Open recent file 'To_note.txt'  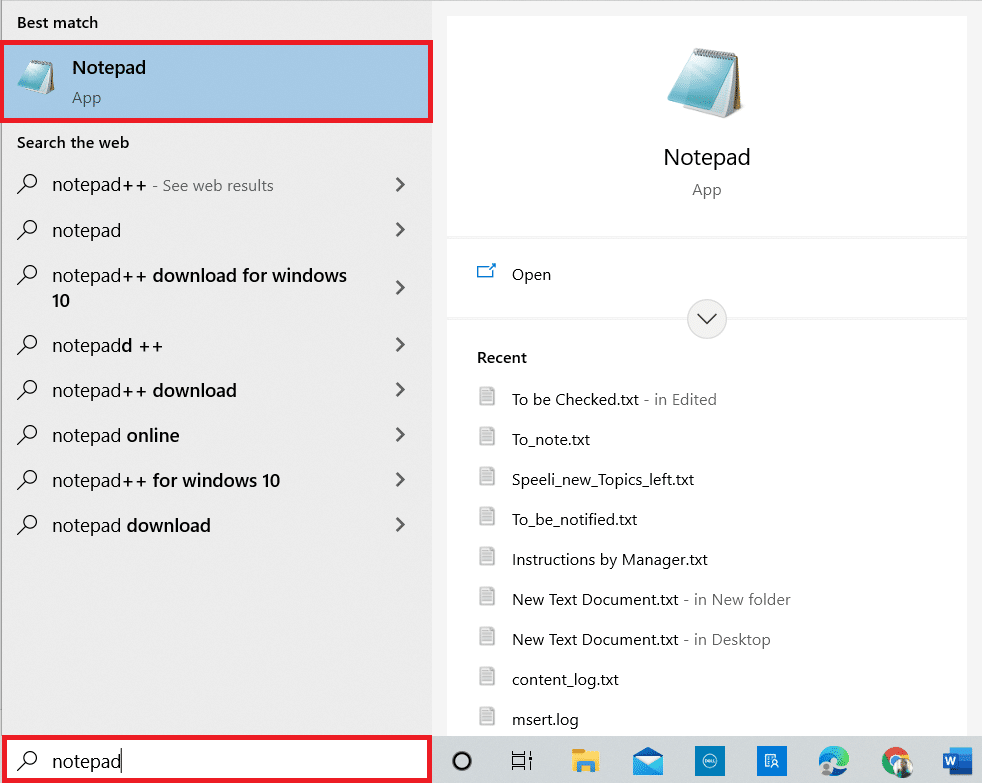(x=550, y=440)
